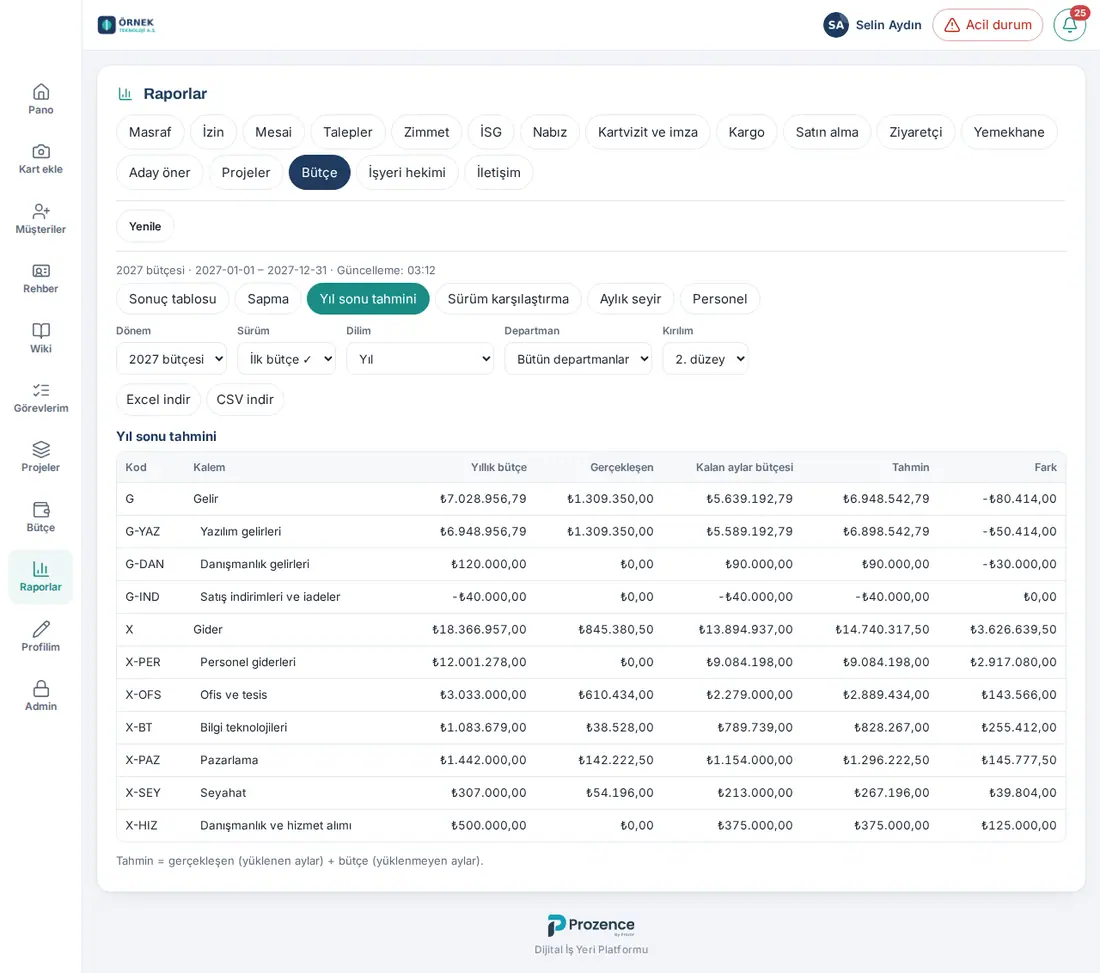Screen dimensions: 1100x973
Task: Click the Selin Aydın user name
Action: pyautogui.click(x=888, y=25)
